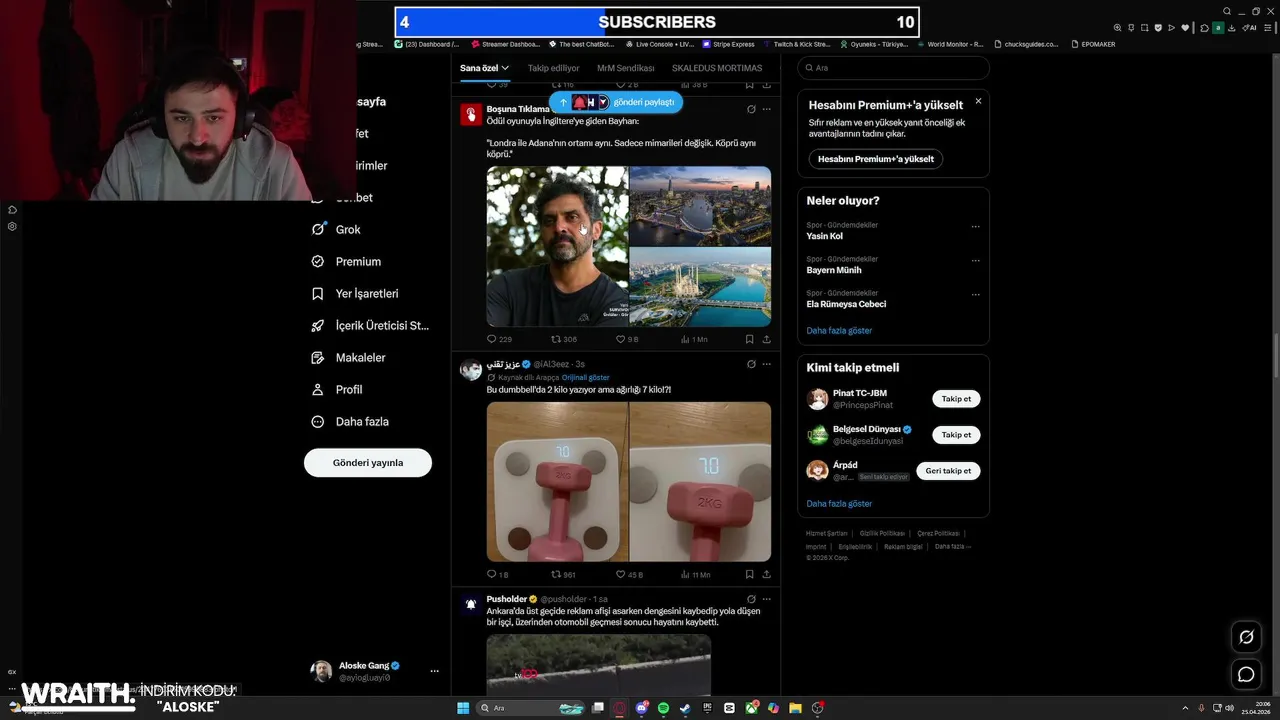1280x720 pixels.
Task: Open Yer İşaretleri bookmarks page
Action: point(354,293)
